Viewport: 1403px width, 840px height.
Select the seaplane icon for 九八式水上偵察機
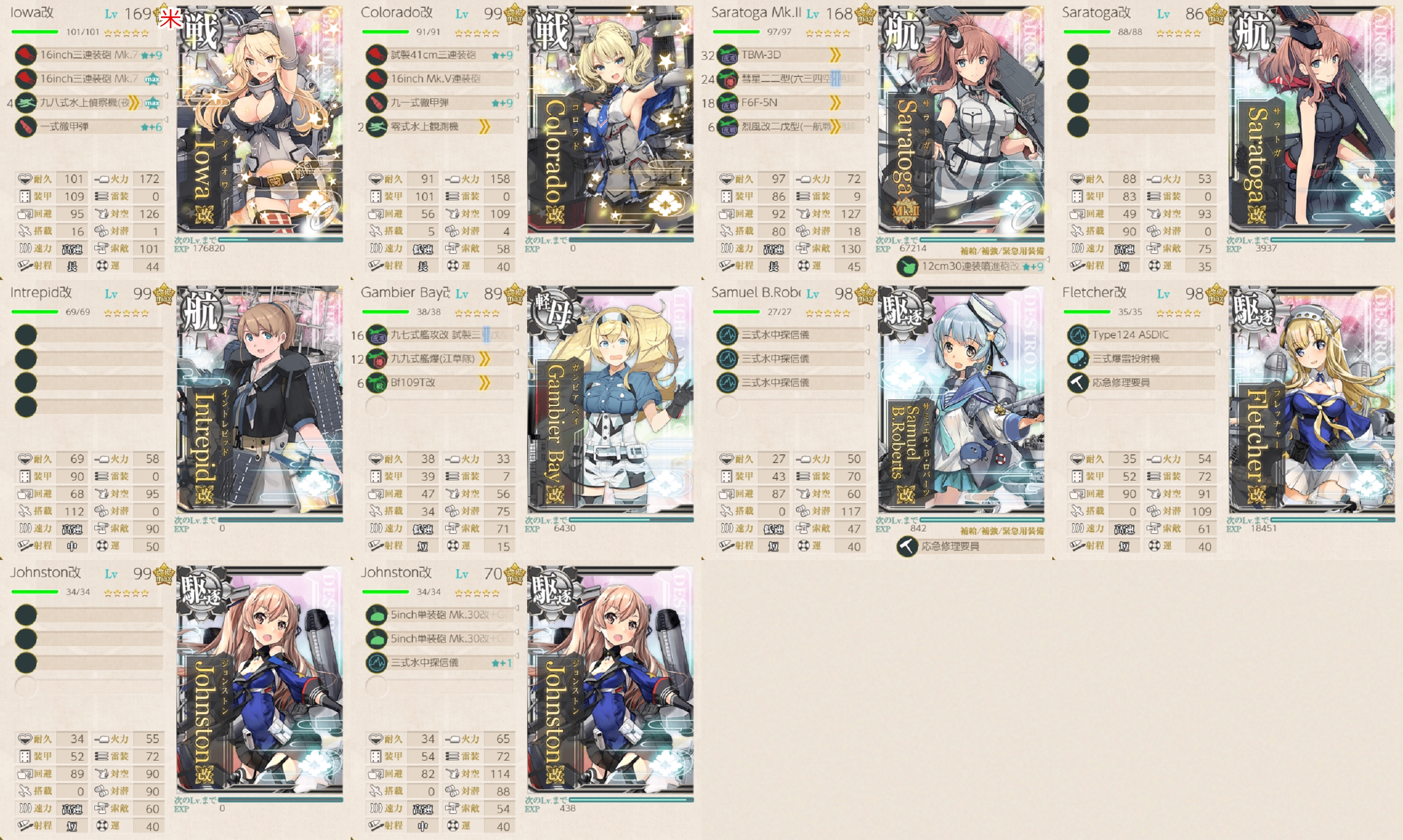(26, 103)
